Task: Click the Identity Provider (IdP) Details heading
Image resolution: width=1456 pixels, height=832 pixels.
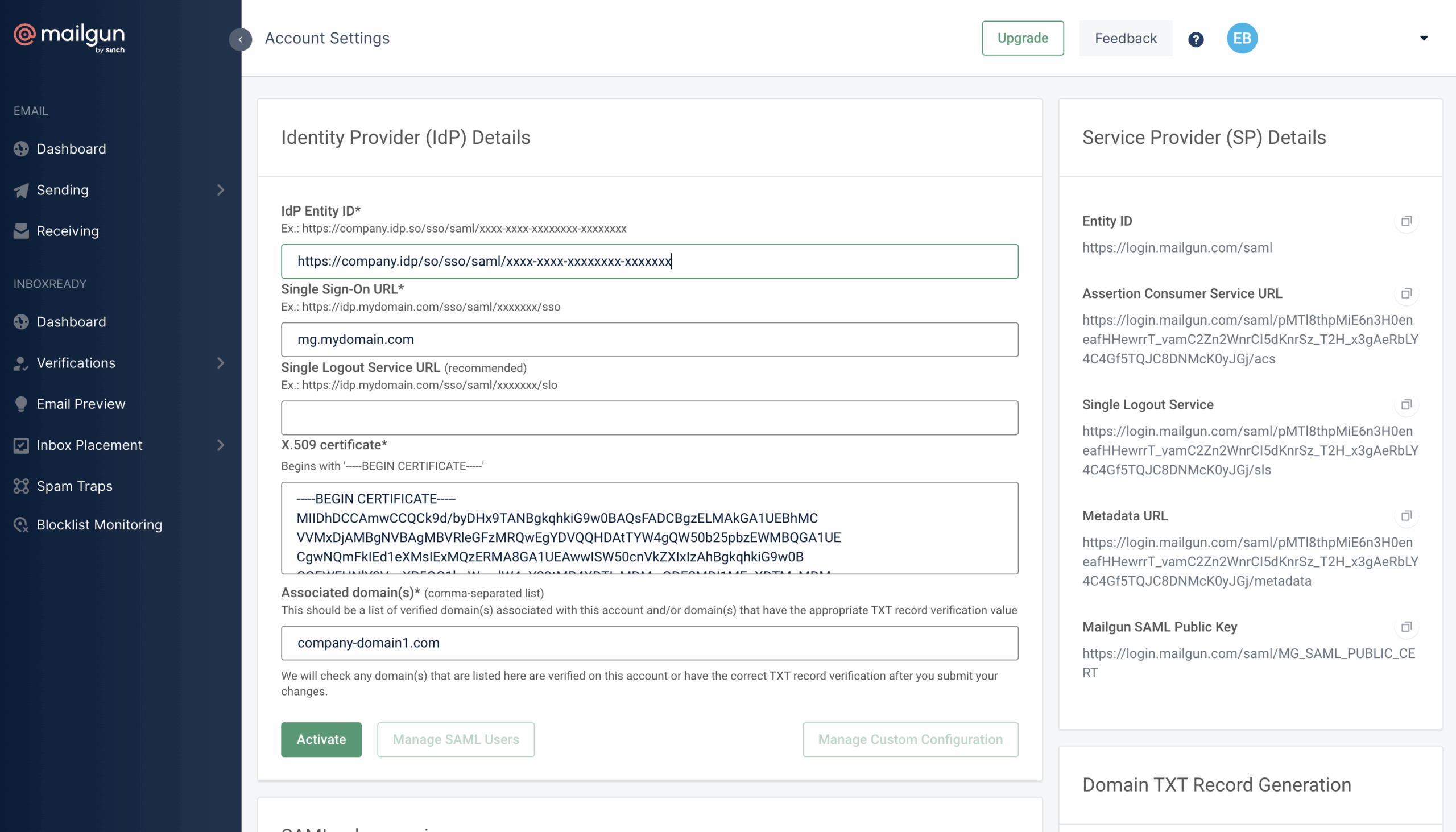Action: click(x=406, y=138)
